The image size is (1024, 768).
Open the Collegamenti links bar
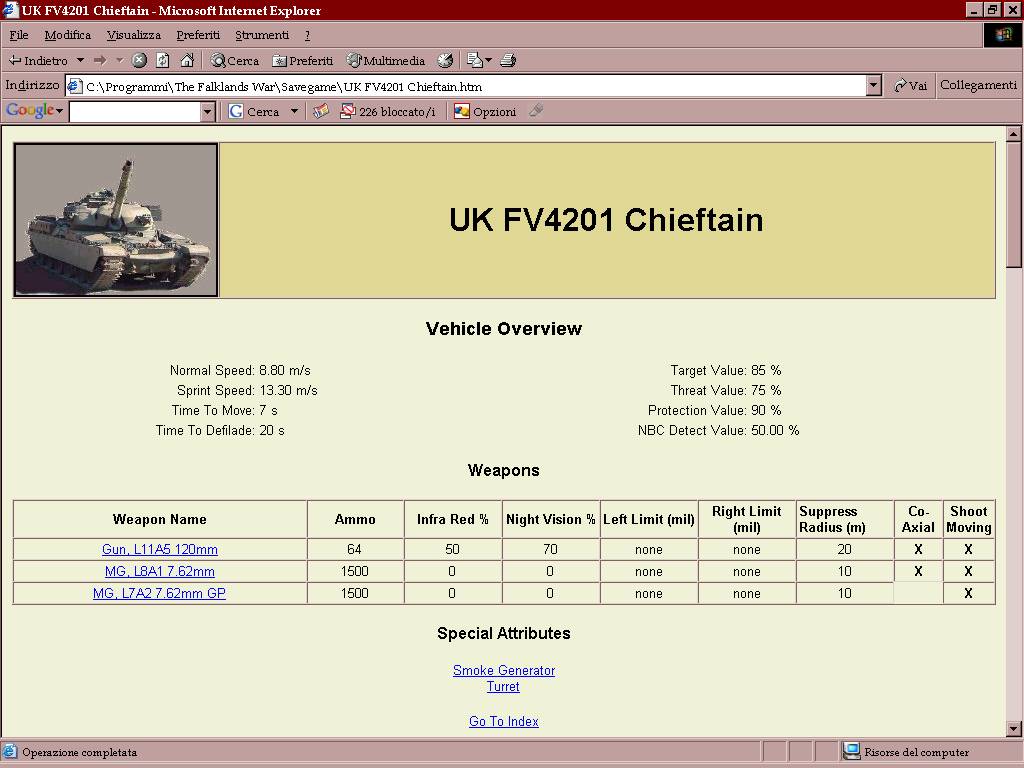coord(978,85)
